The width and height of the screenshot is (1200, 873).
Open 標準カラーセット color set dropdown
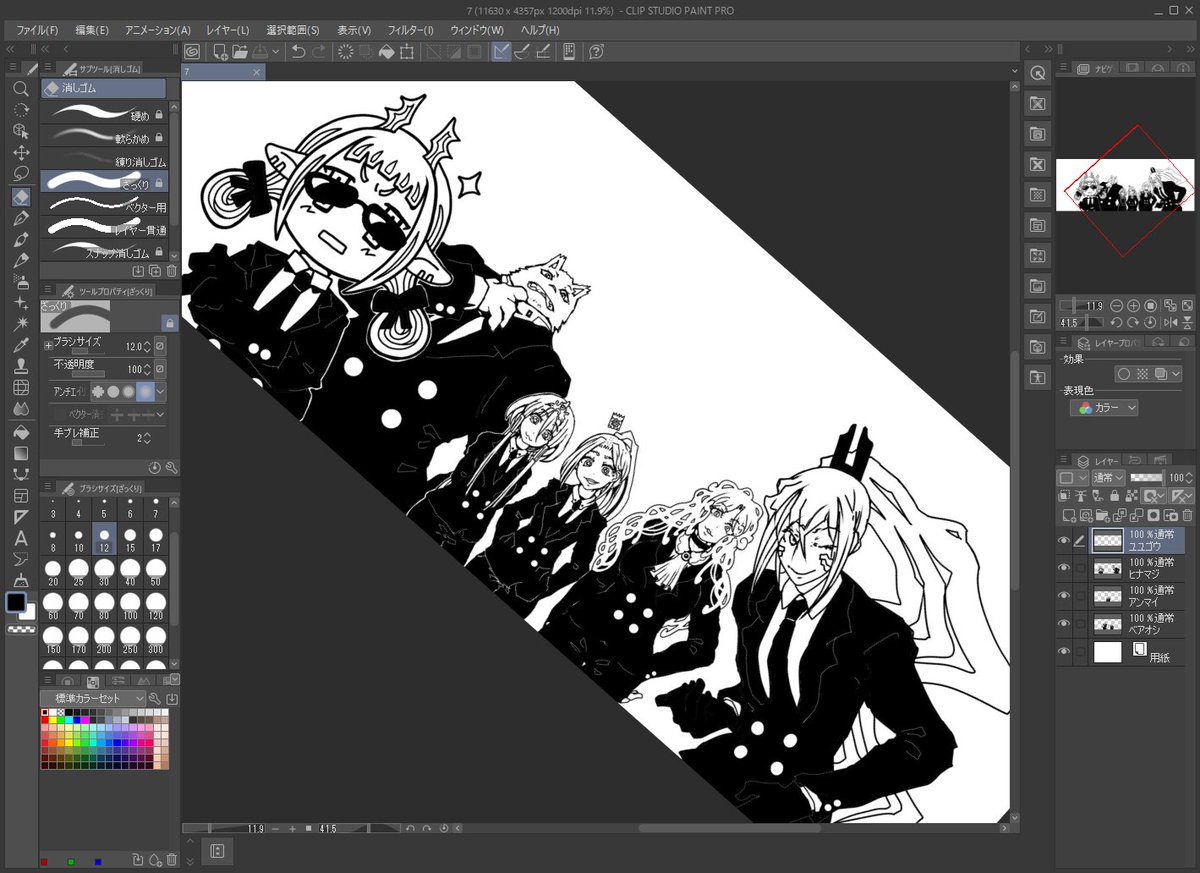tap(93, 698)
